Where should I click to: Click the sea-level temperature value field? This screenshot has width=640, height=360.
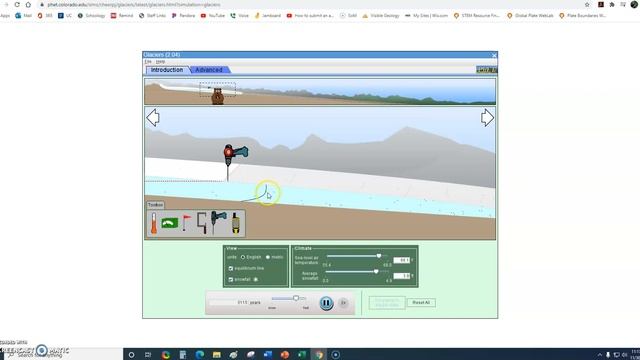pos(402,260)
